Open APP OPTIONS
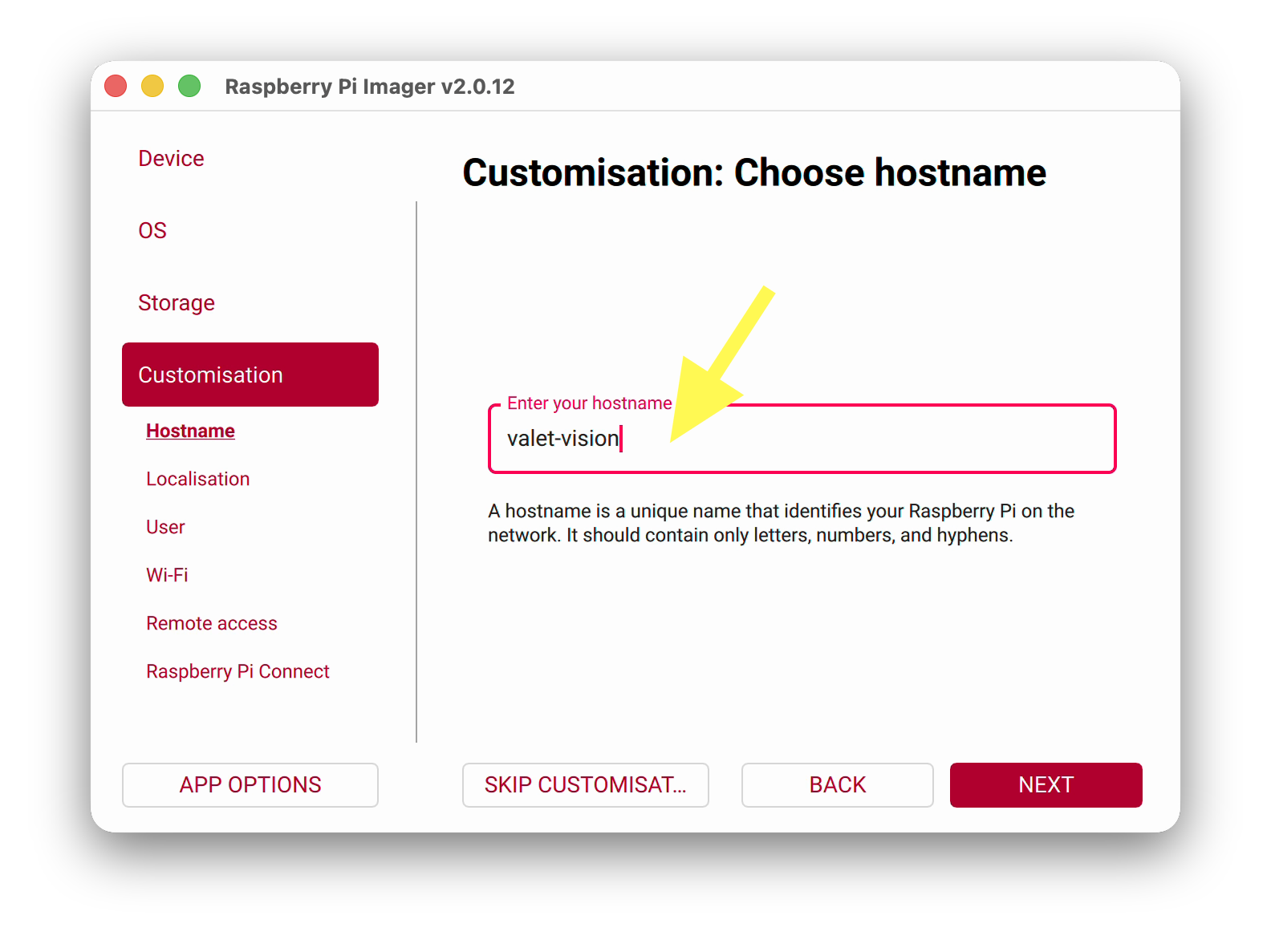 click(250, 784)
